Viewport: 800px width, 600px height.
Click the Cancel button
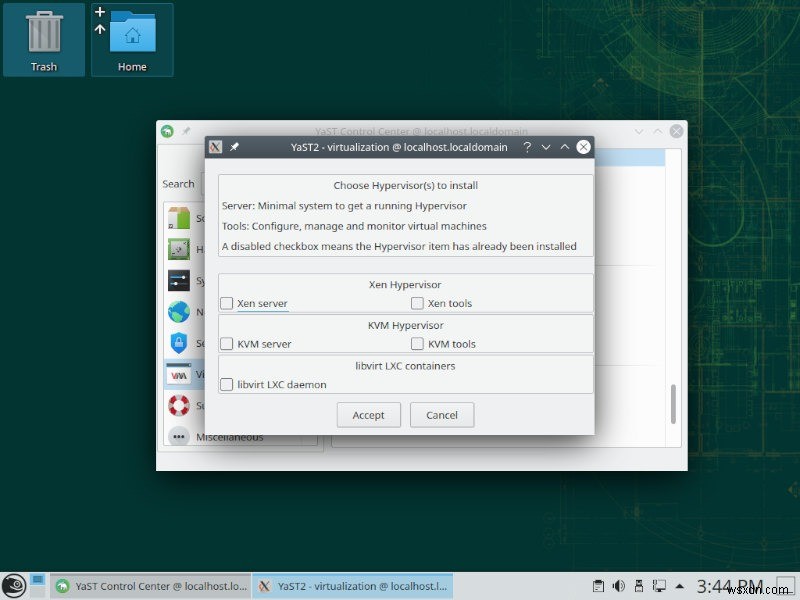pos(442,415)
